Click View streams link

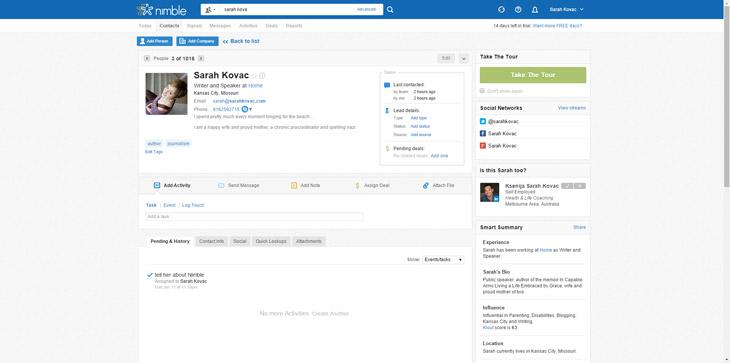click(x=572, y=108)
